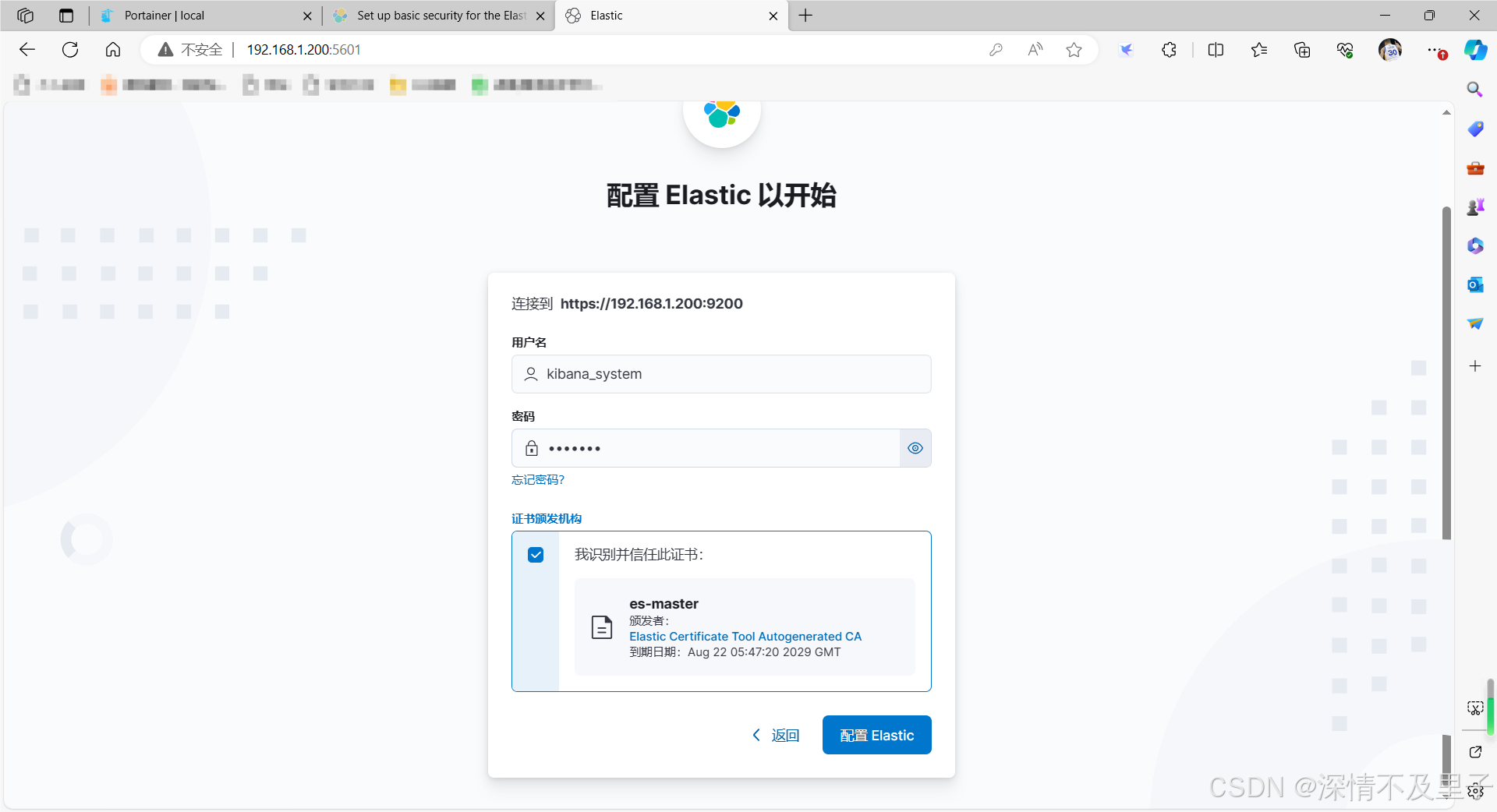Open the user profile avatar
This screenshot has width=1497, height=812.
point(1389,50)
